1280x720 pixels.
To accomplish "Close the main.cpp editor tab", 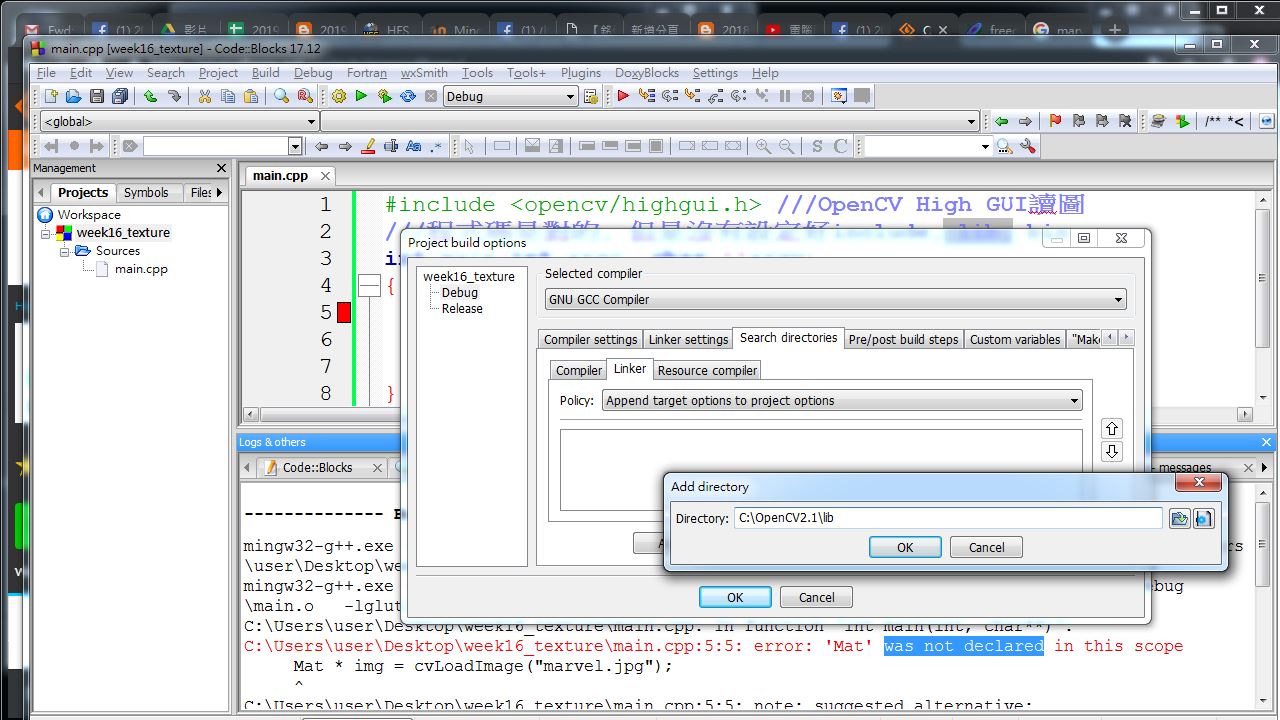I will [325, 175].
